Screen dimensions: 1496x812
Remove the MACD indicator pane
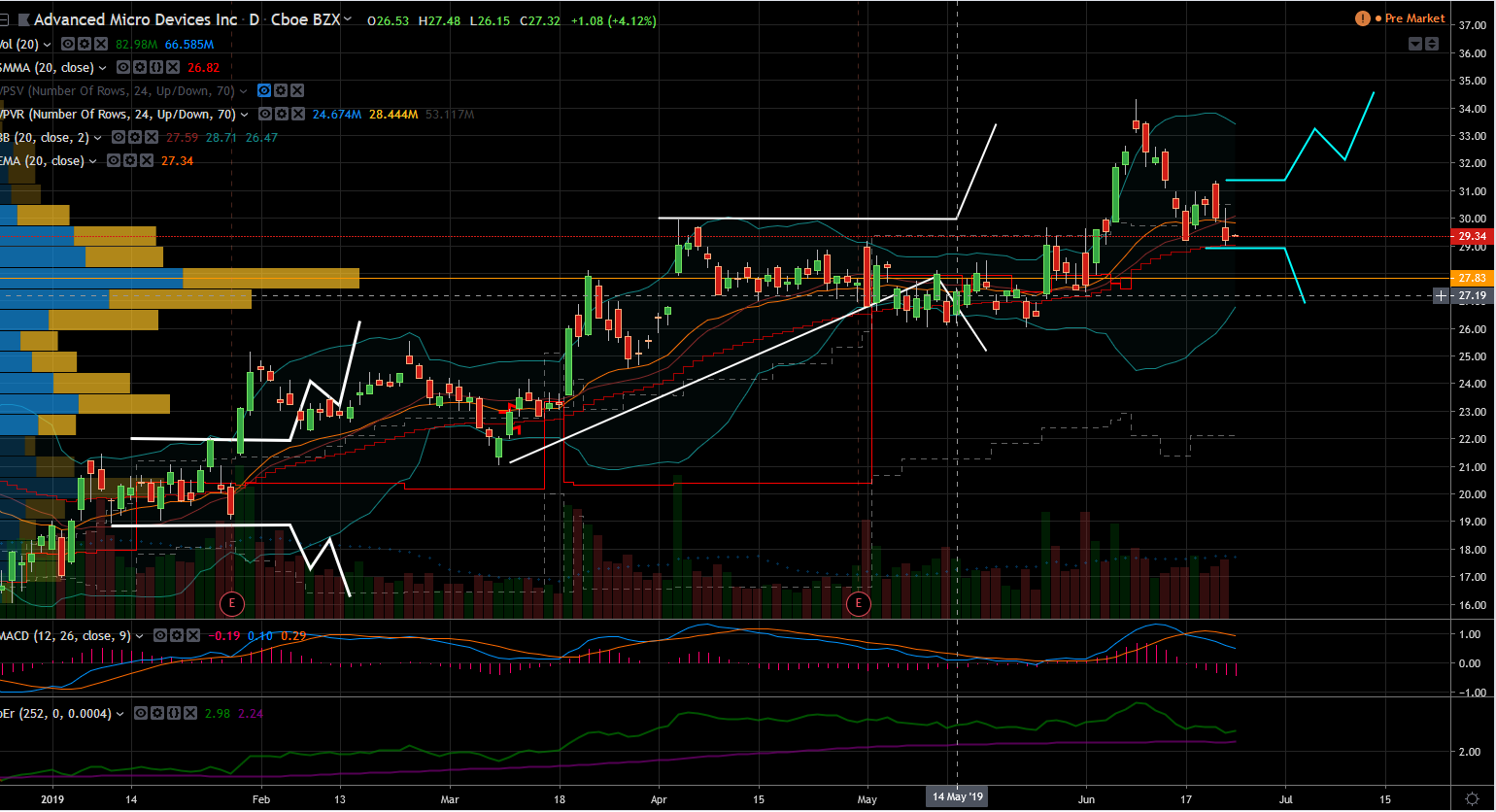[193, 635]
